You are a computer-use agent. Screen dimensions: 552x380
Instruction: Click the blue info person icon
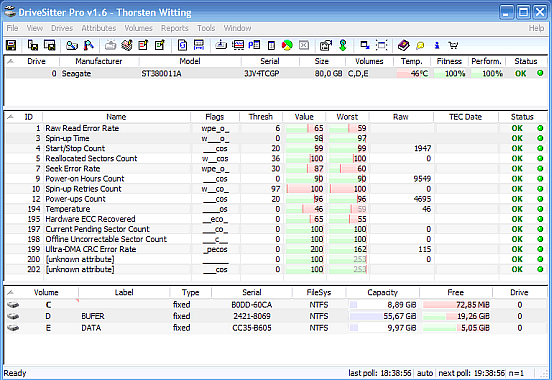click(x=437, y=45)
